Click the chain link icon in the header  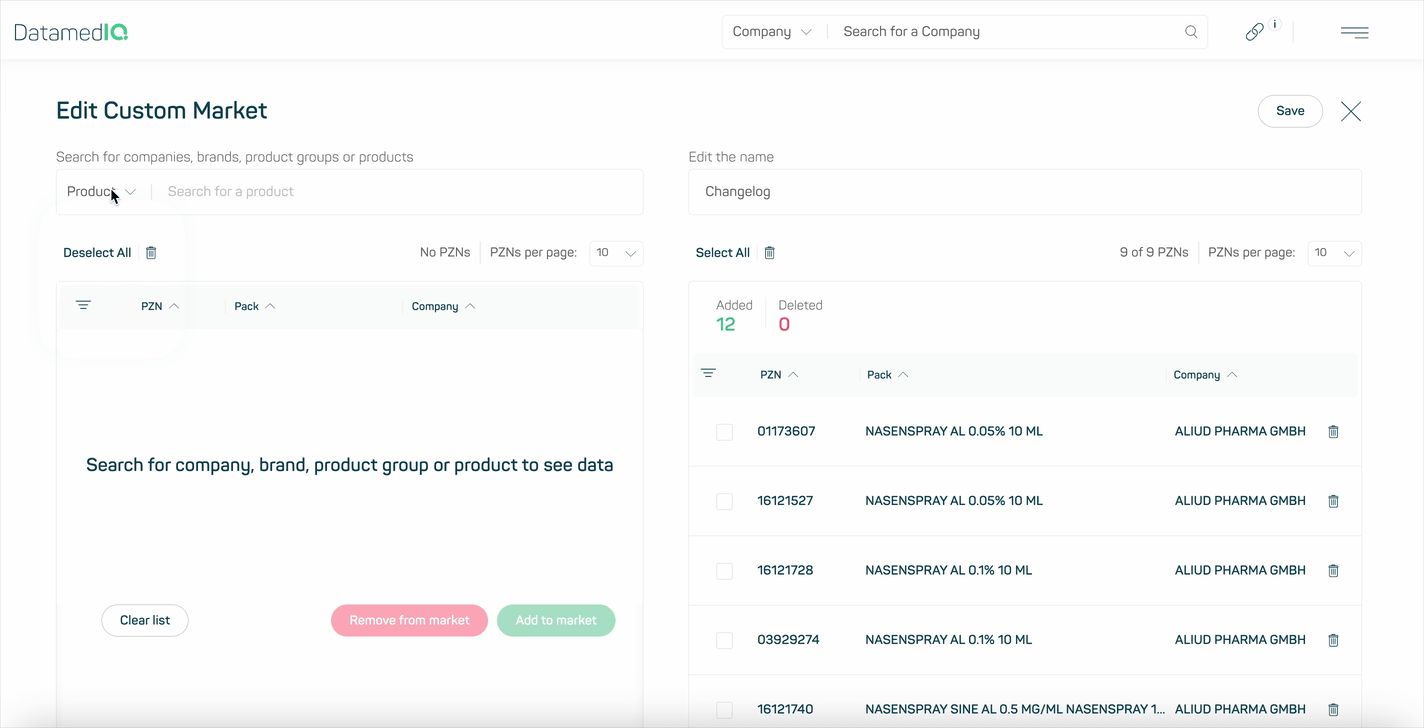pos(1254,31)
